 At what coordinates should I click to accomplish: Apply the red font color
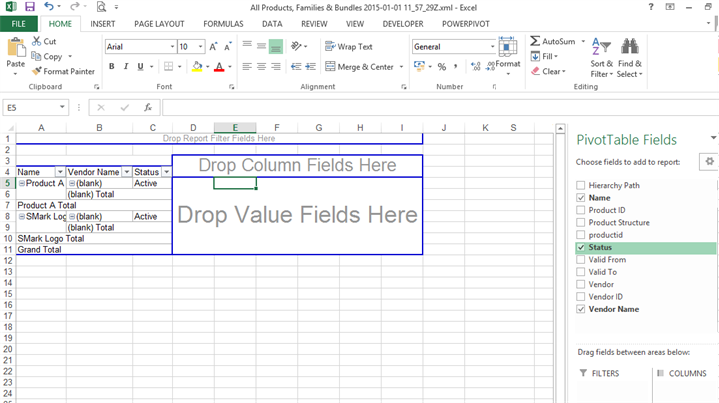(219, 67)
